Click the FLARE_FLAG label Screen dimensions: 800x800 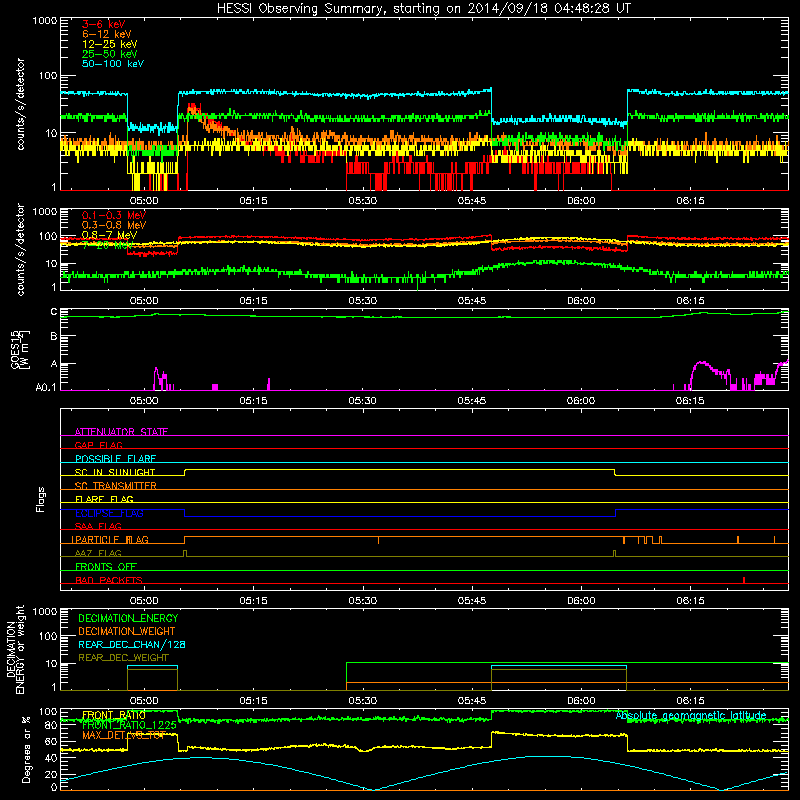tap(104, 499)
